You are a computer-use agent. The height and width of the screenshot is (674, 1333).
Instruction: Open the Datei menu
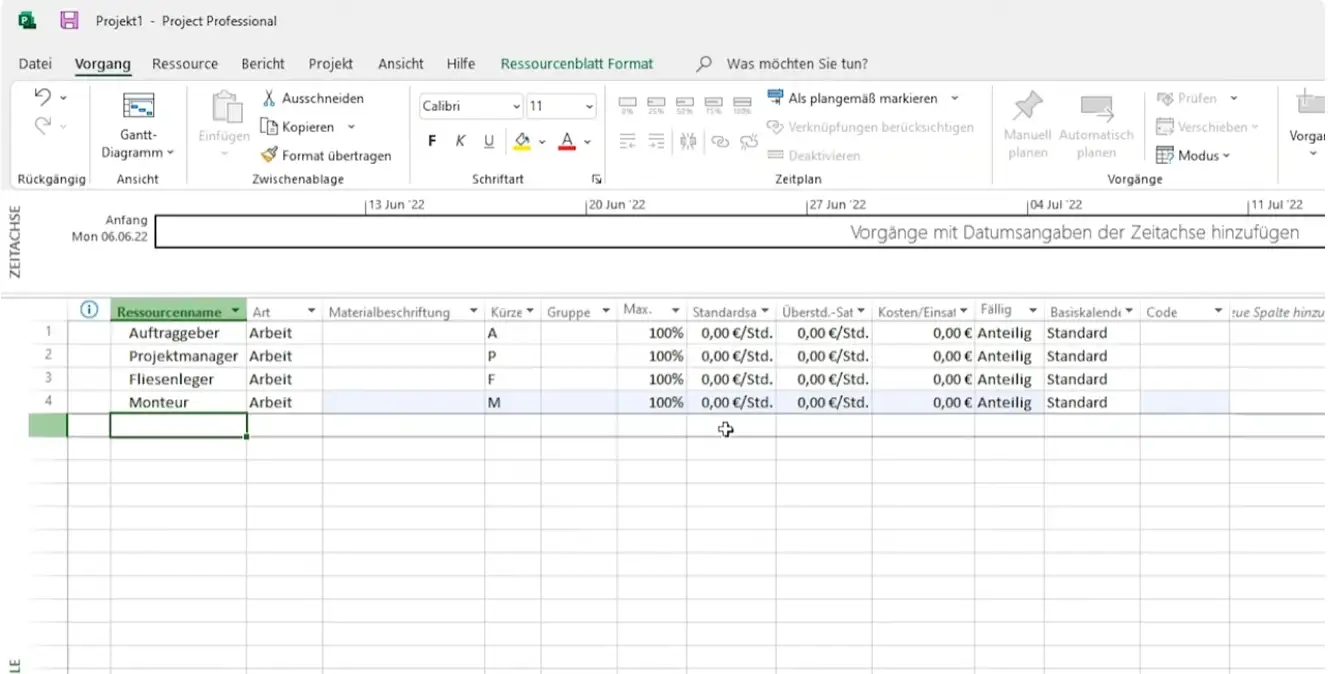(x=35, y=63)
